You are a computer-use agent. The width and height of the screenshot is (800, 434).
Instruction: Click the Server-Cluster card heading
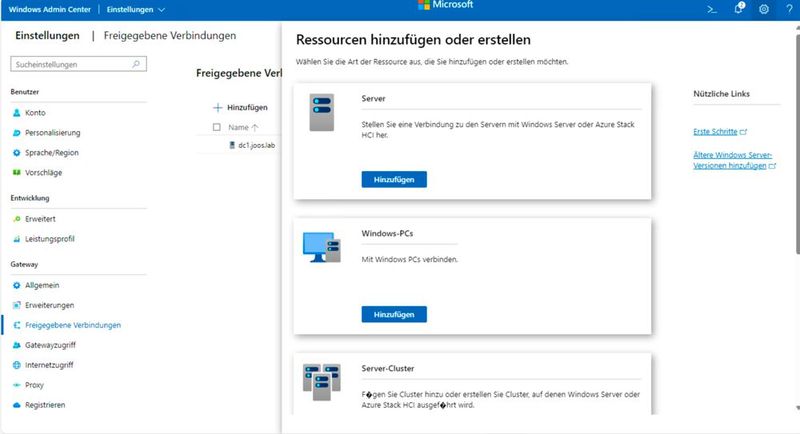click(388, 368)
